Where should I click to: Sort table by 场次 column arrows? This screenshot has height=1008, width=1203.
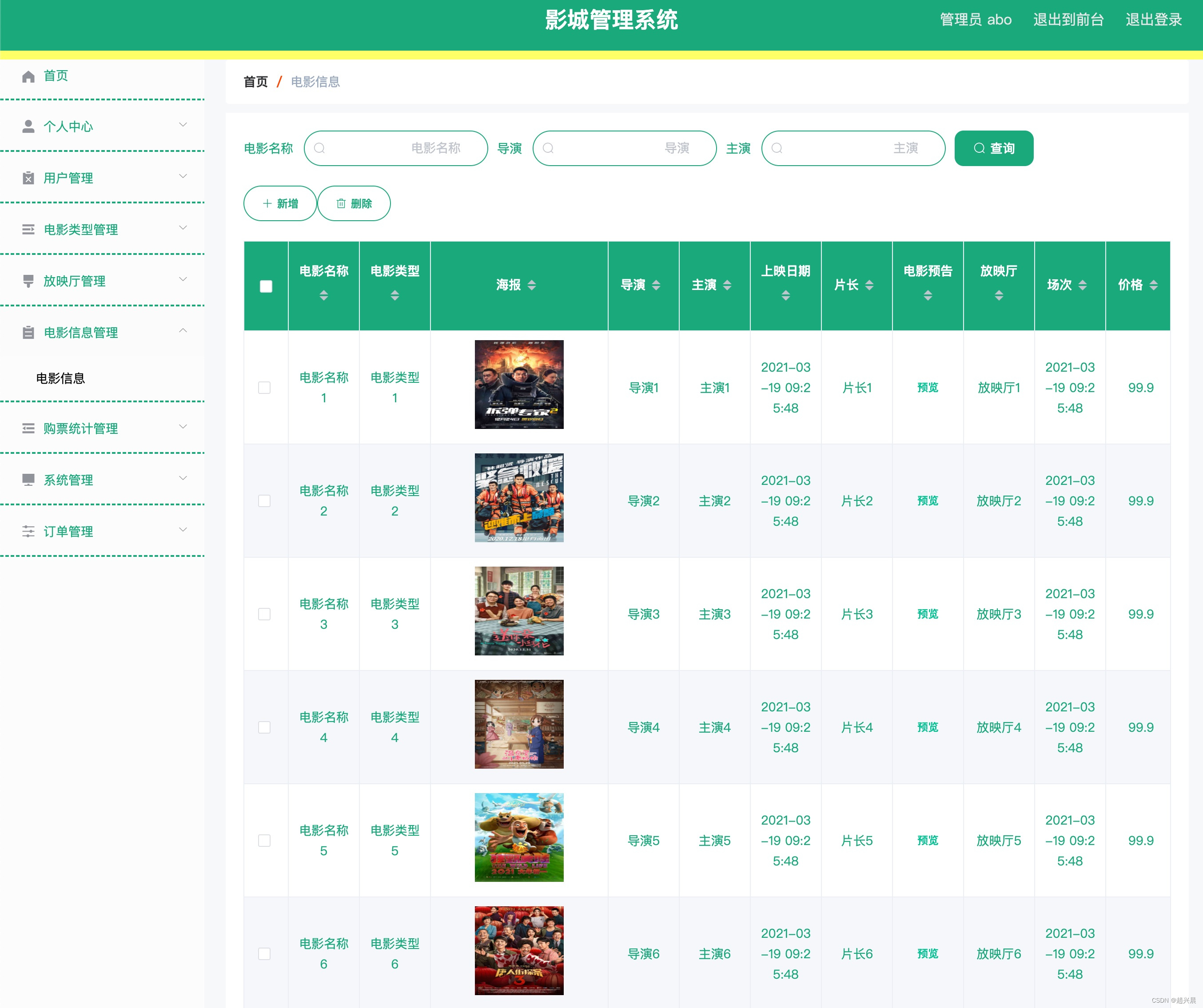1082,285
